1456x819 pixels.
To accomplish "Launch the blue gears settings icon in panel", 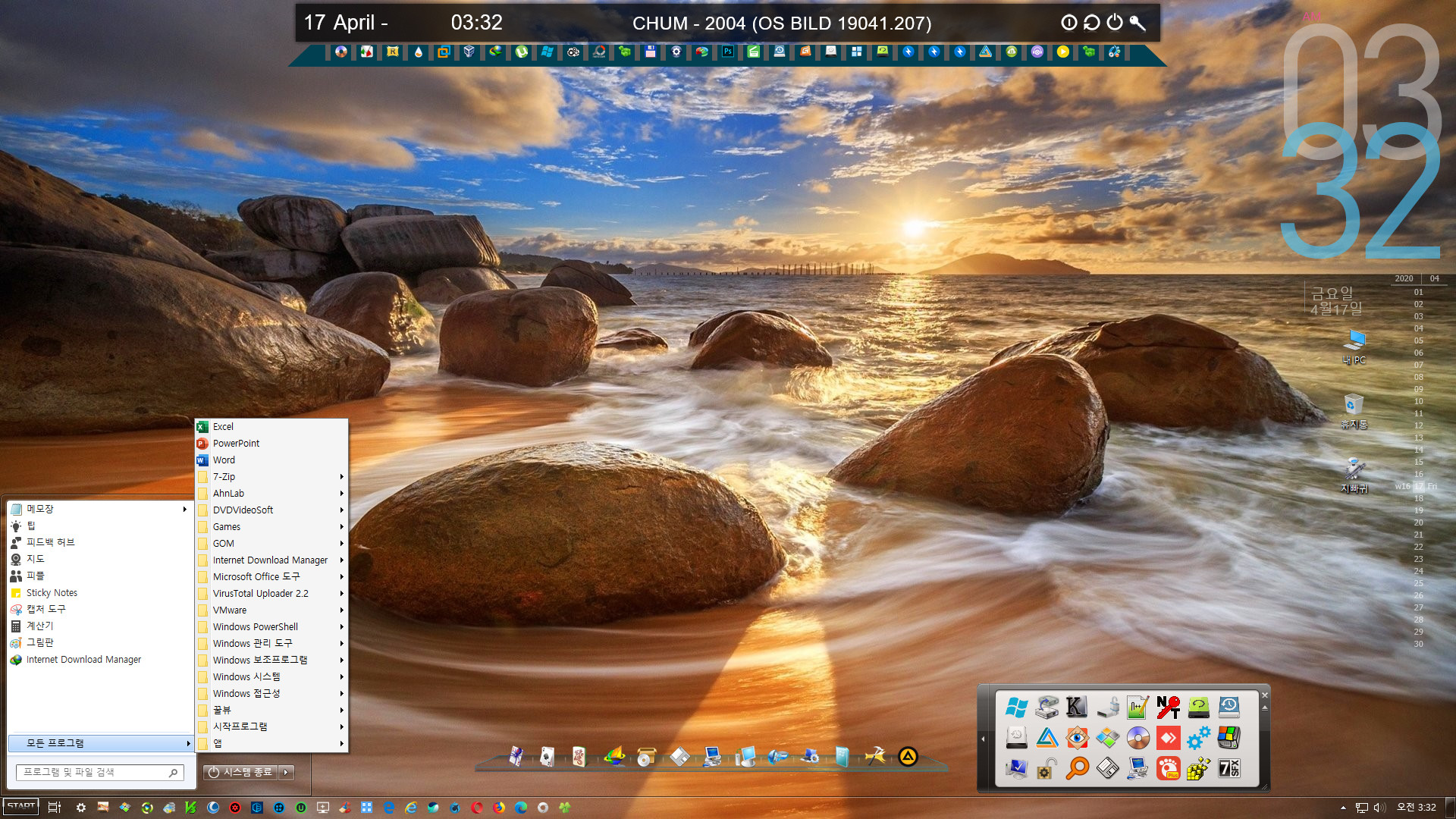I will [x=1198, y=737].
